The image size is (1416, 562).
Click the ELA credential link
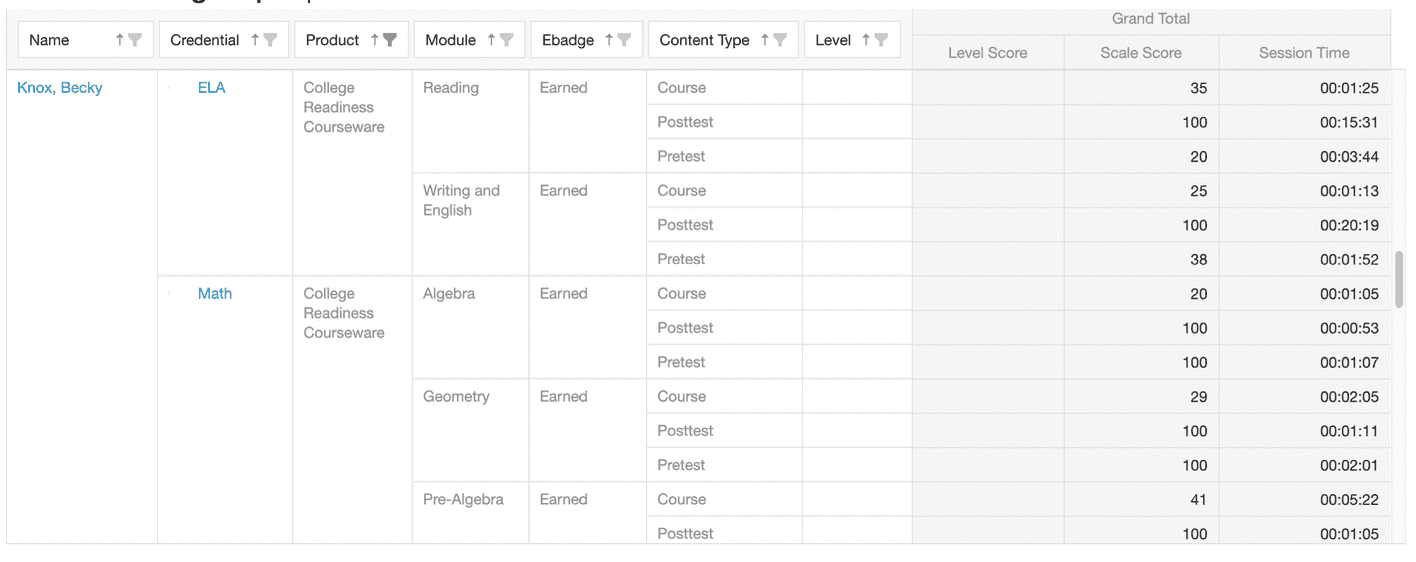[x=211, y=88]
